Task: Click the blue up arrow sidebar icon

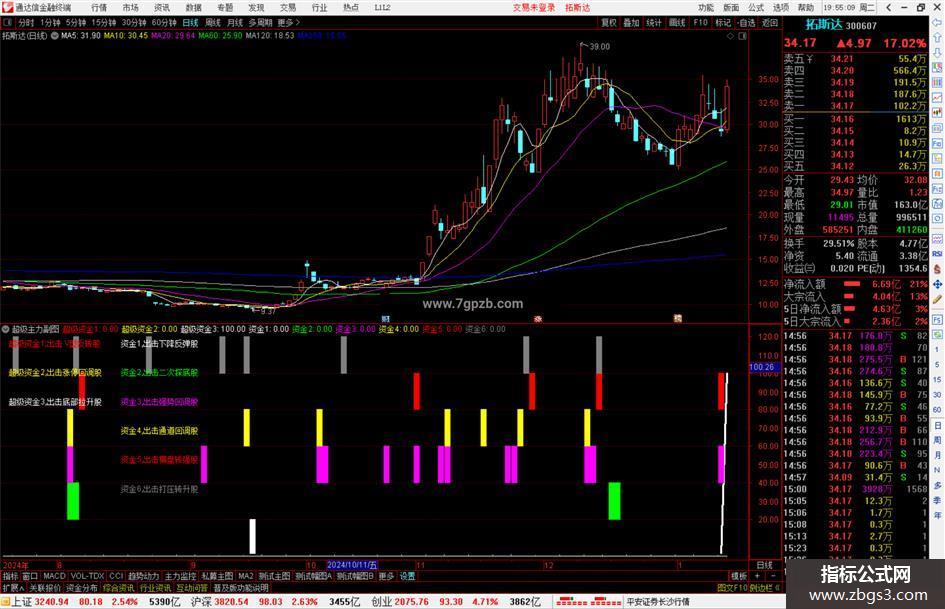Action: pyautogui.click(x=937, y=37)
